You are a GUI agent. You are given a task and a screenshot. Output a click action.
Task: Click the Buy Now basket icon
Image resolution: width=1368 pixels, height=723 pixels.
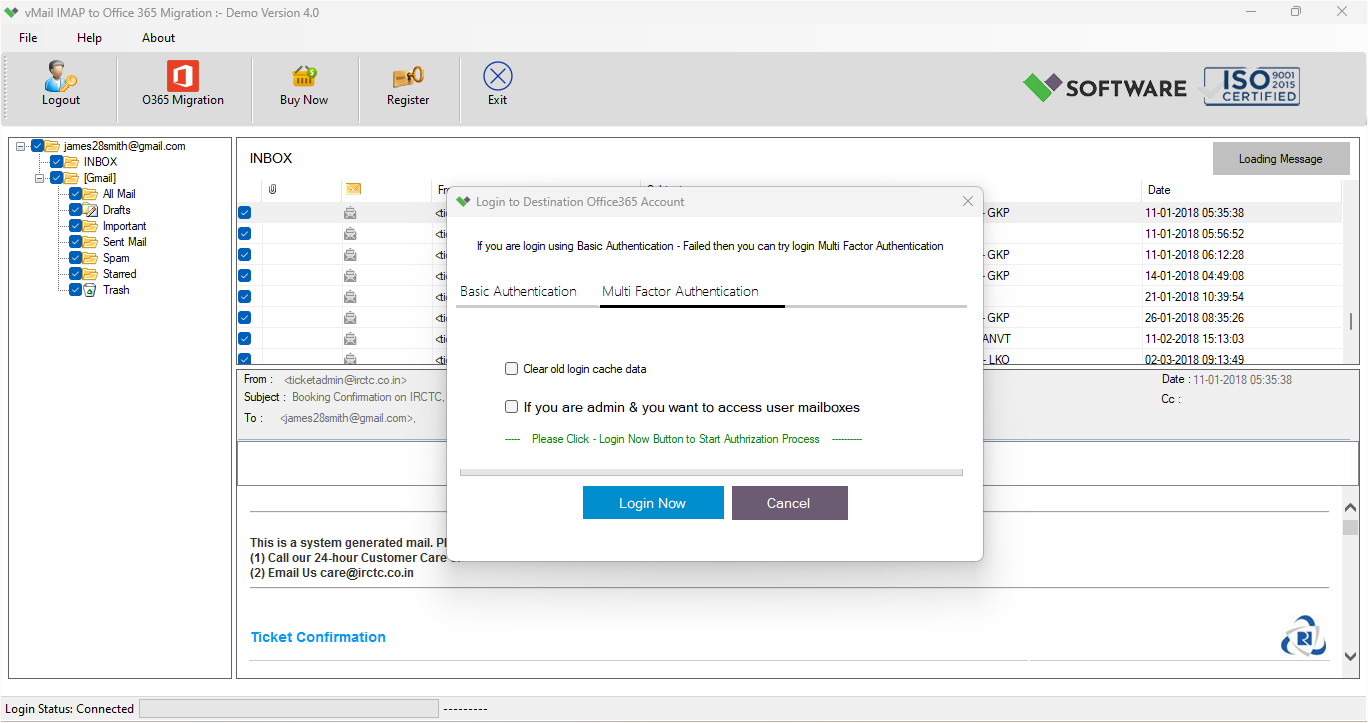(304, 77)
